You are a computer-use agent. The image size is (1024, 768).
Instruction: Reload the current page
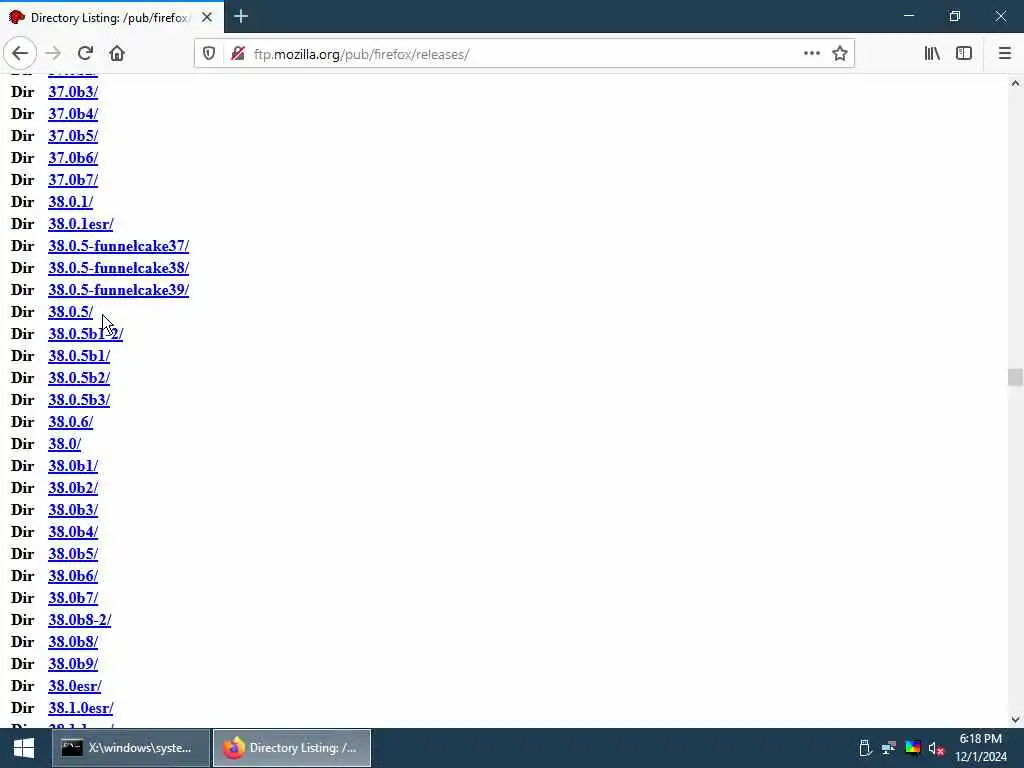click(x=85, y=54)
